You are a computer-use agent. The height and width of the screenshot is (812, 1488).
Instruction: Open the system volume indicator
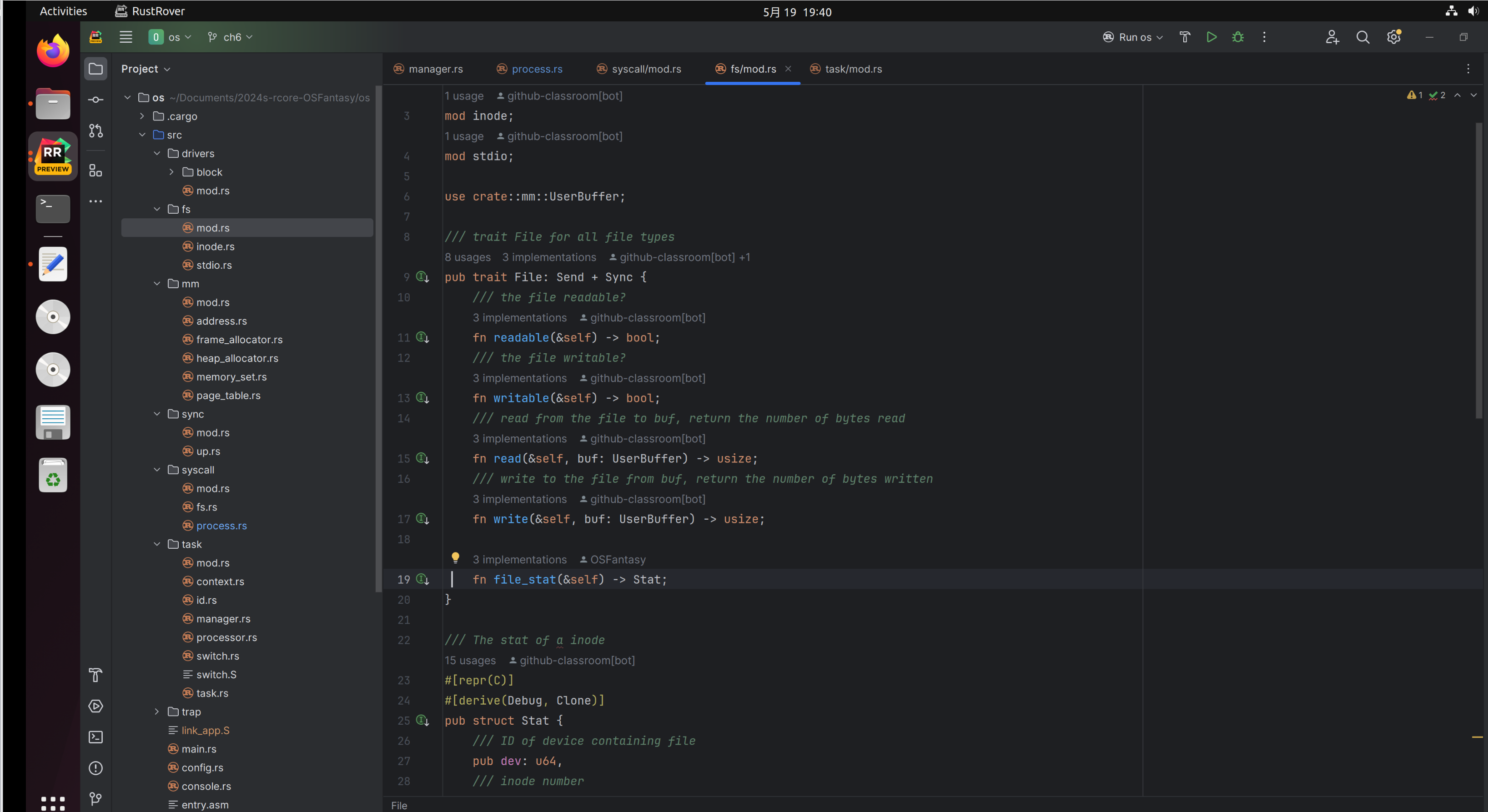[1473, 11]
